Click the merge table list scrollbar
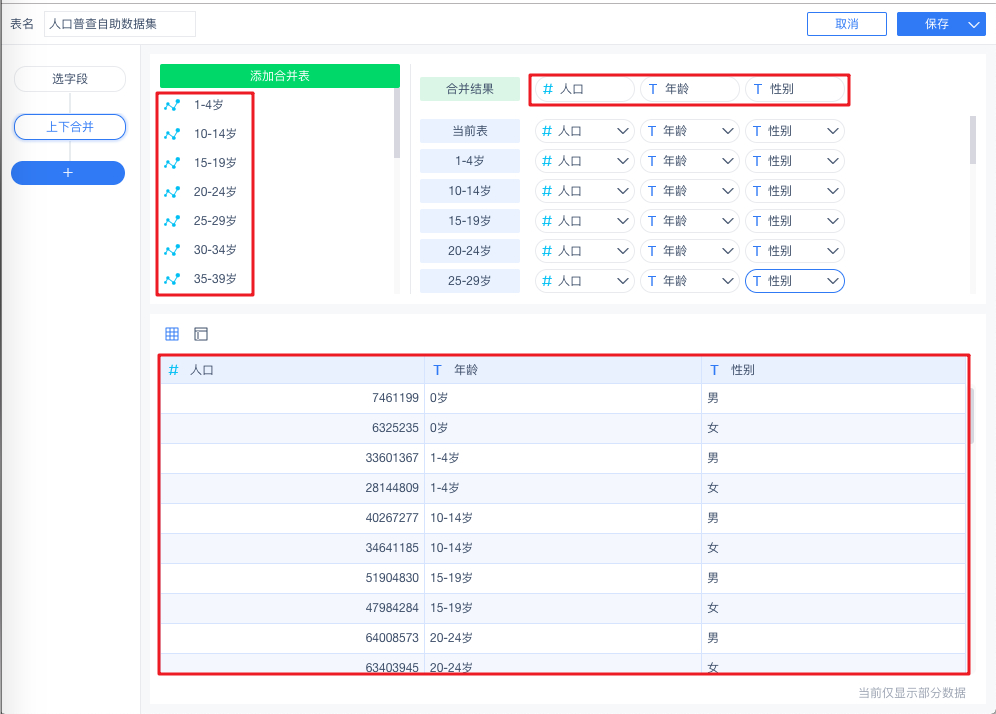Screen dimensions: 996x714 397,123
